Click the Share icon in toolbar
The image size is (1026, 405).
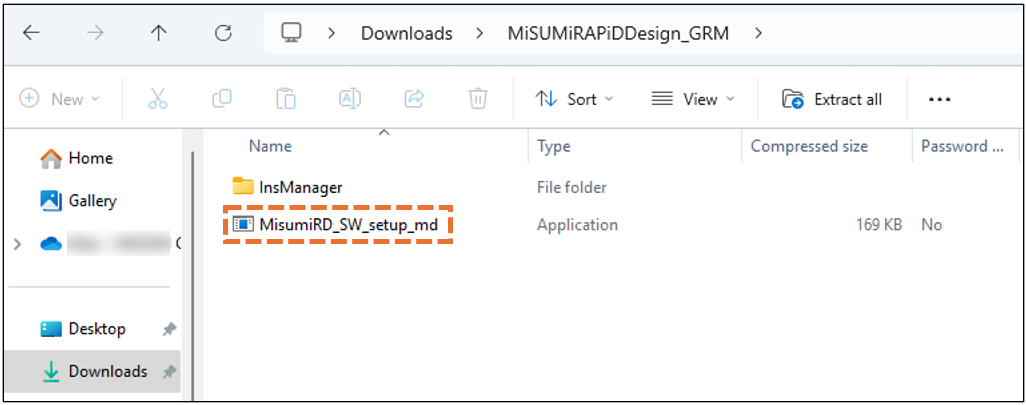click(x=414, y=98)
